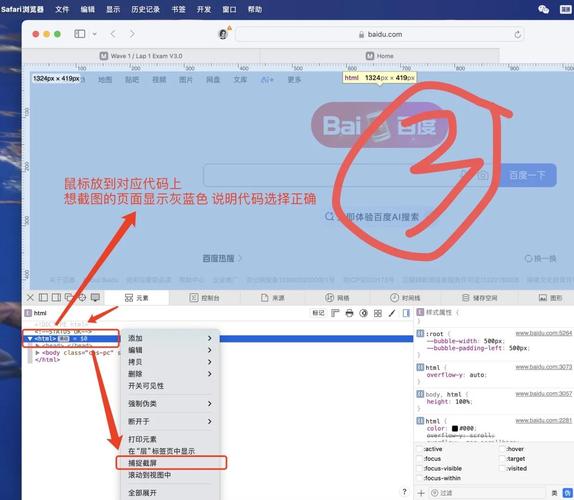The height and width of the screenshot is (500, 574).
Task: Enable the :active pseudo-class checkbox
Action: (x=420, y=449)
